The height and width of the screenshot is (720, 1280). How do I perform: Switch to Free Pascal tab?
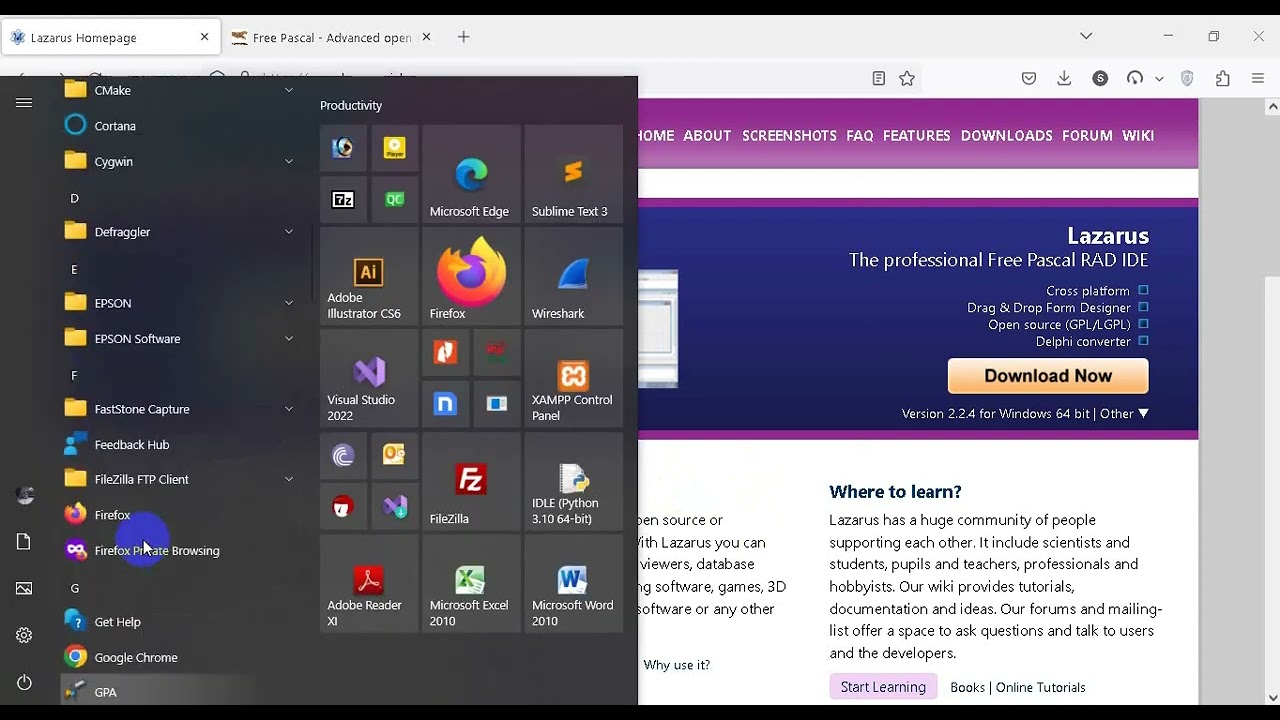tap(332, 37)
